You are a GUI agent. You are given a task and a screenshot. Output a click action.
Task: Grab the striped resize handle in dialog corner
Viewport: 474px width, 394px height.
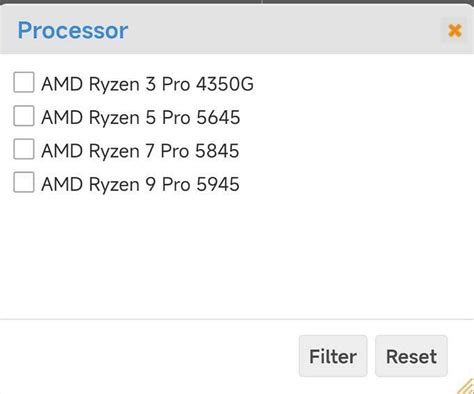coord(466,387)
